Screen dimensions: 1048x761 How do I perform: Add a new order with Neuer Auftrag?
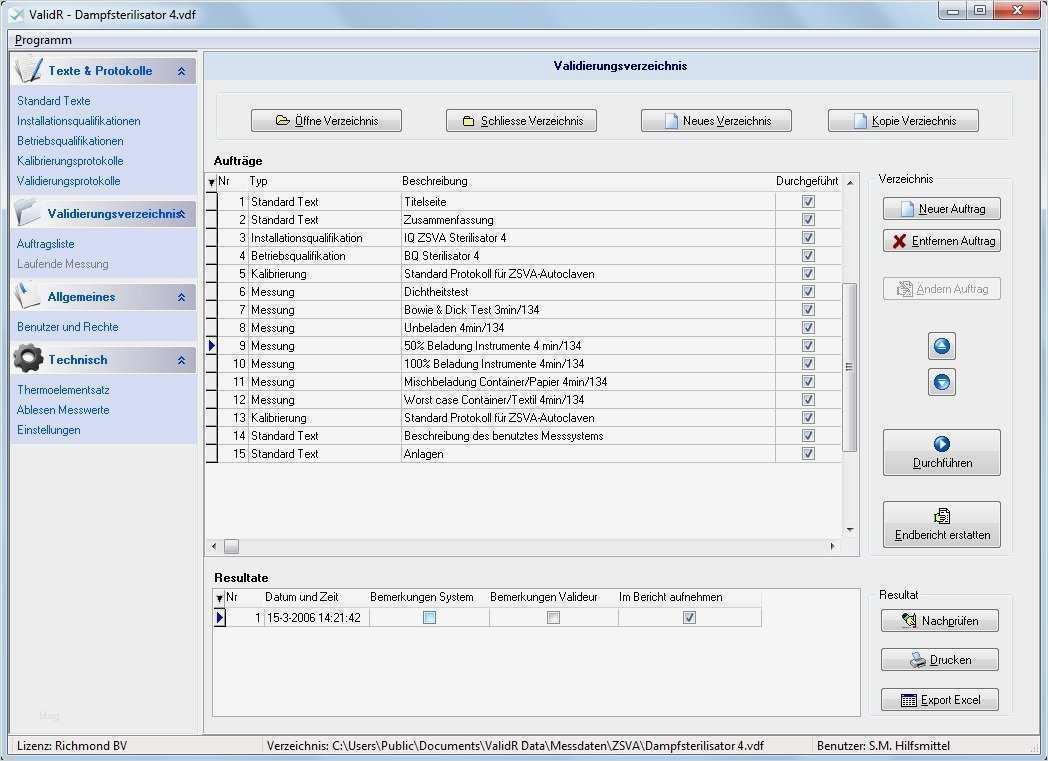coord(942,209)
